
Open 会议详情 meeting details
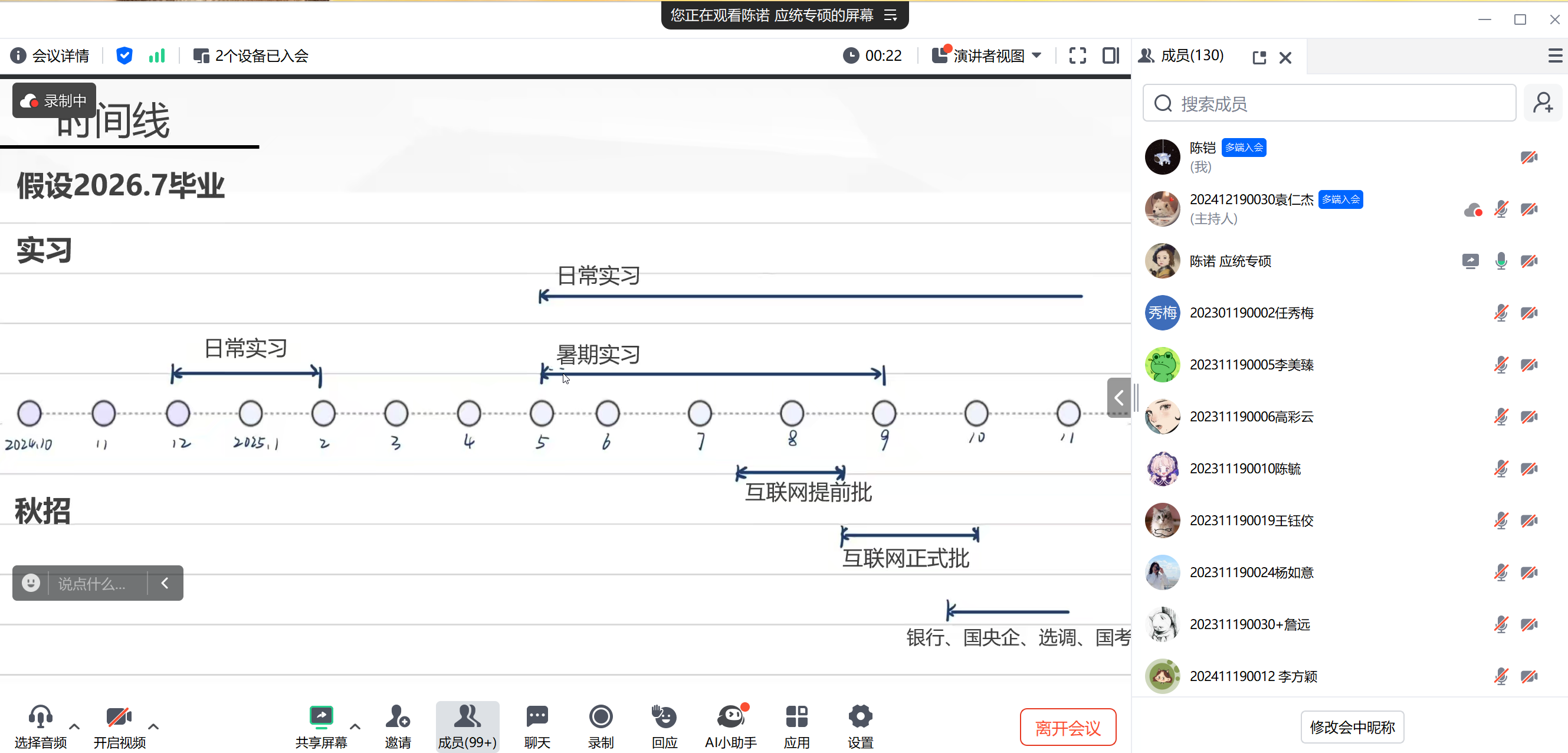pos(50,55)
